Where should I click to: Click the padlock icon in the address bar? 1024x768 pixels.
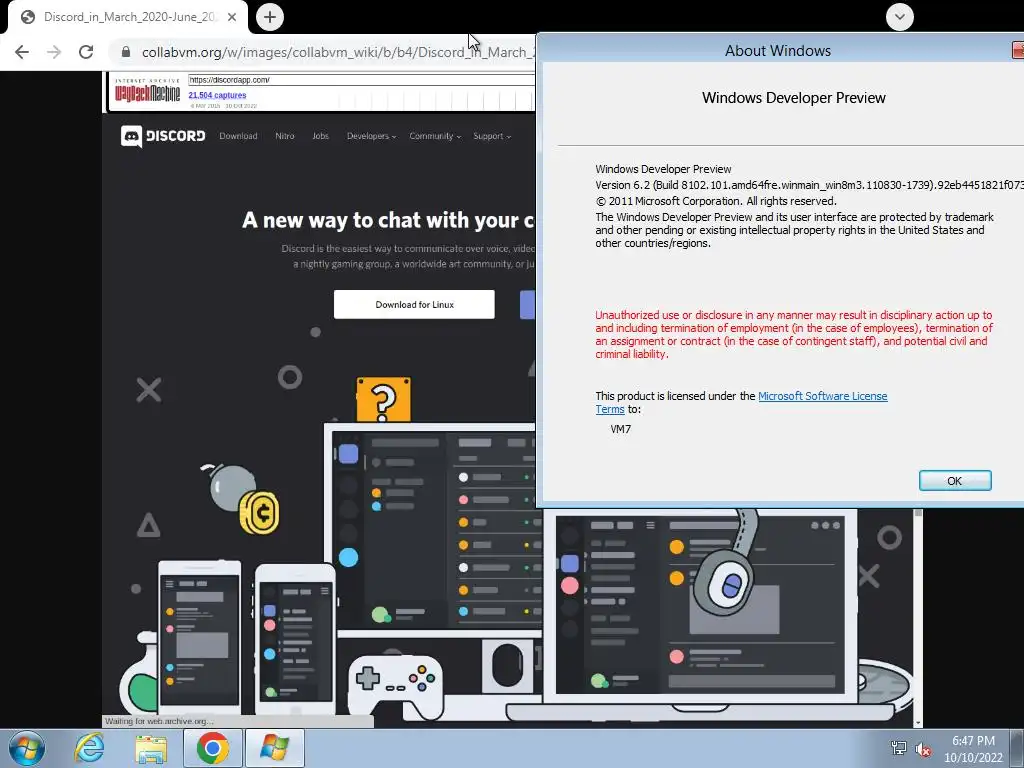click(126, 52)
